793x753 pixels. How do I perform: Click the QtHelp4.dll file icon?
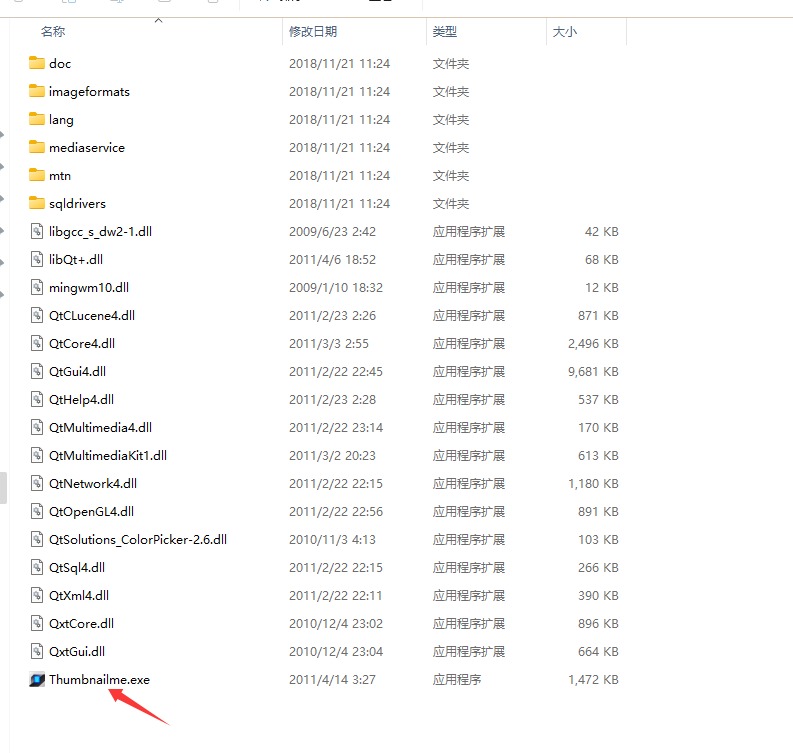[x=37, y=399]
